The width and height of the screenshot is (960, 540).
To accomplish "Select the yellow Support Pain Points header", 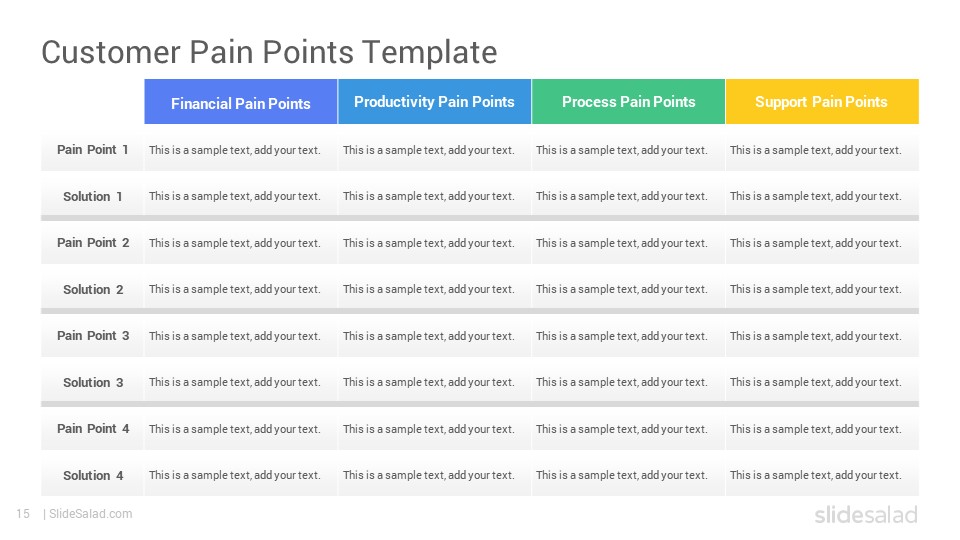I will [x=822, y=102].
